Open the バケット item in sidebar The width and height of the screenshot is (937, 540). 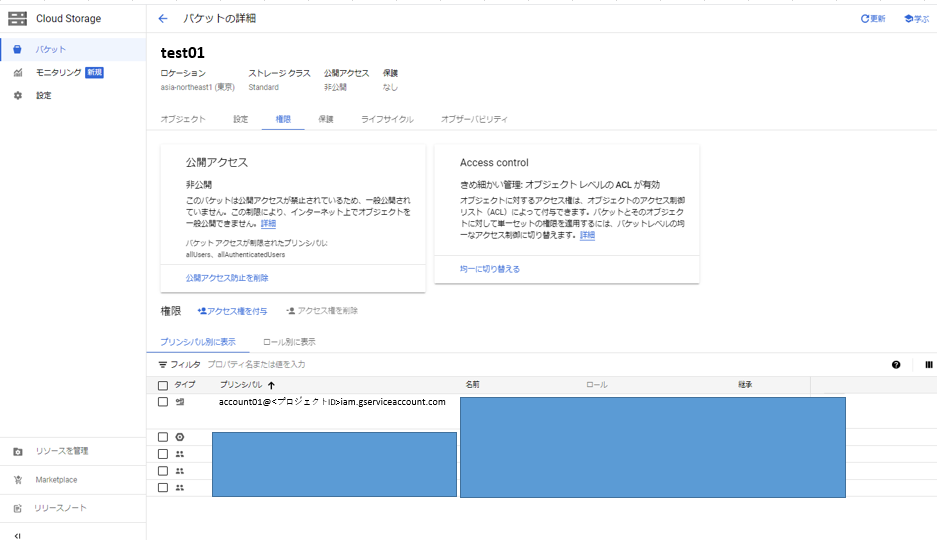coord(73,50)
